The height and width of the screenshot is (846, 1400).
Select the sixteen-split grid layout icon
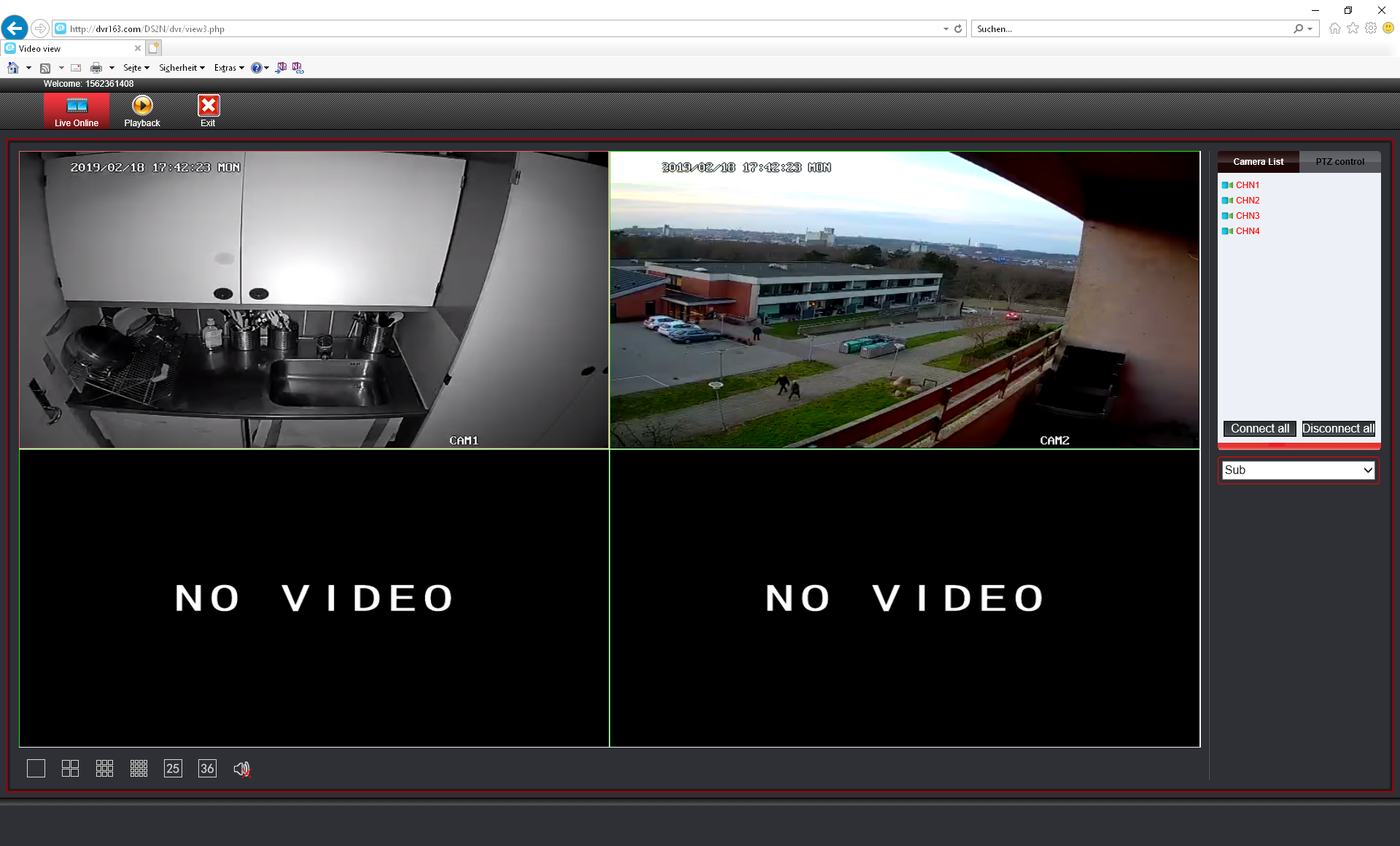point(139,769)
